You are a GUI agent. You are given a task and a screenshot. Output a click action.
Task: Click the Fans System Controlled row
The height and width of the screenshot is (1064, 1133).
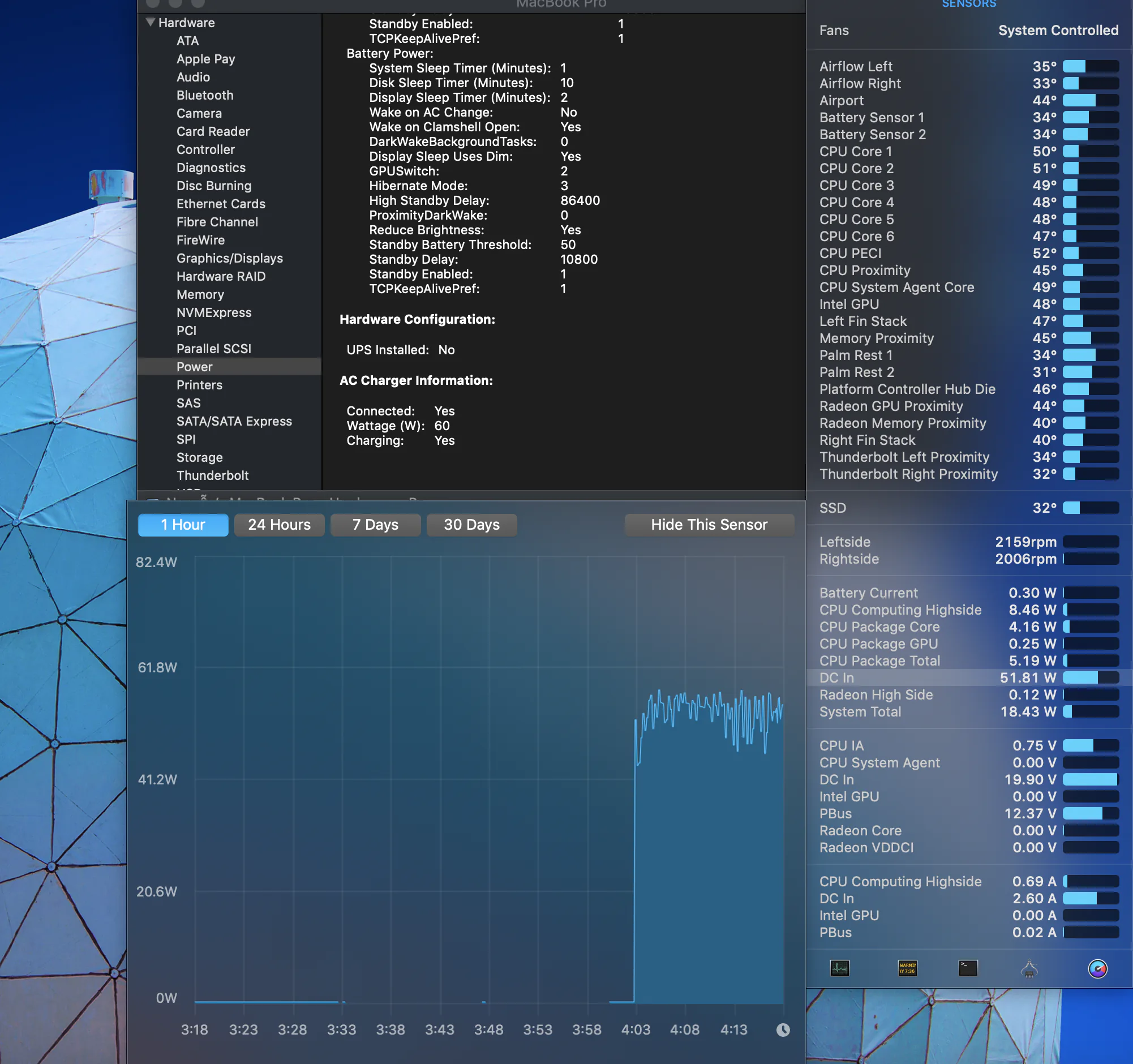tap(969, 30)
